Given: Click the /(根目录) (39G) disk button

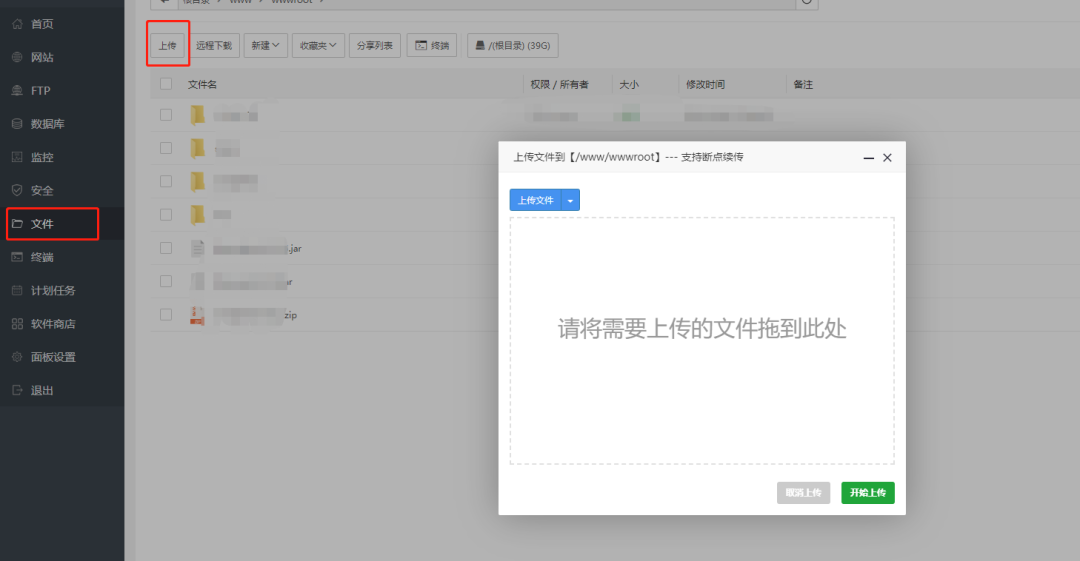Looking at the screenshot, I should click(x=513, y=45).
